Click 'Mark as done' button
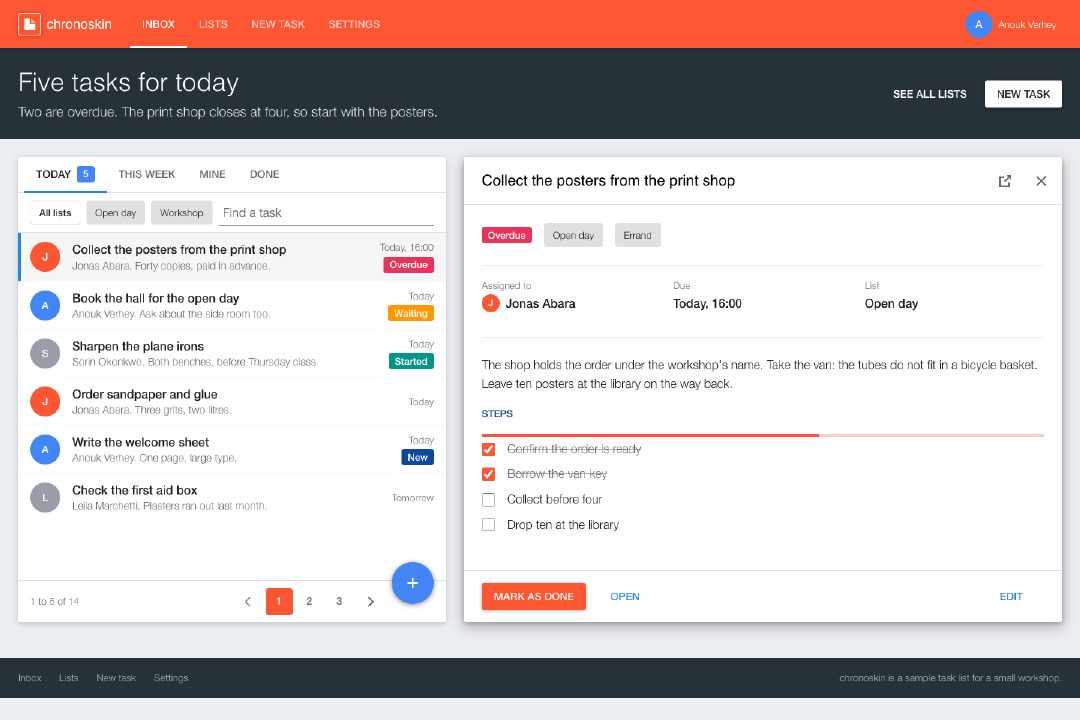 pyautogui.click(x=534, y=597)
